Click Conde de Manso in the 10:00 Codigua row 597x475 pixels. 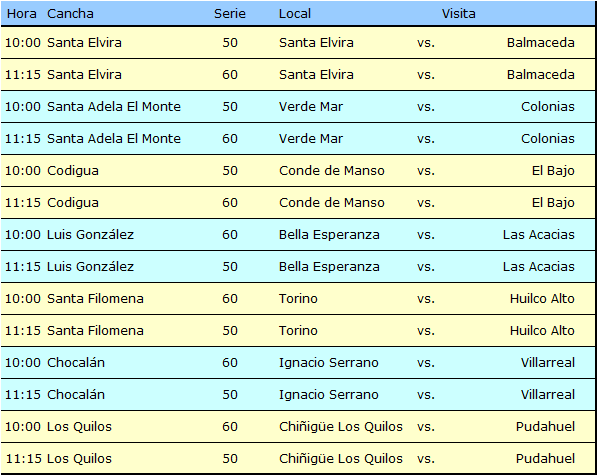point(332,171)
